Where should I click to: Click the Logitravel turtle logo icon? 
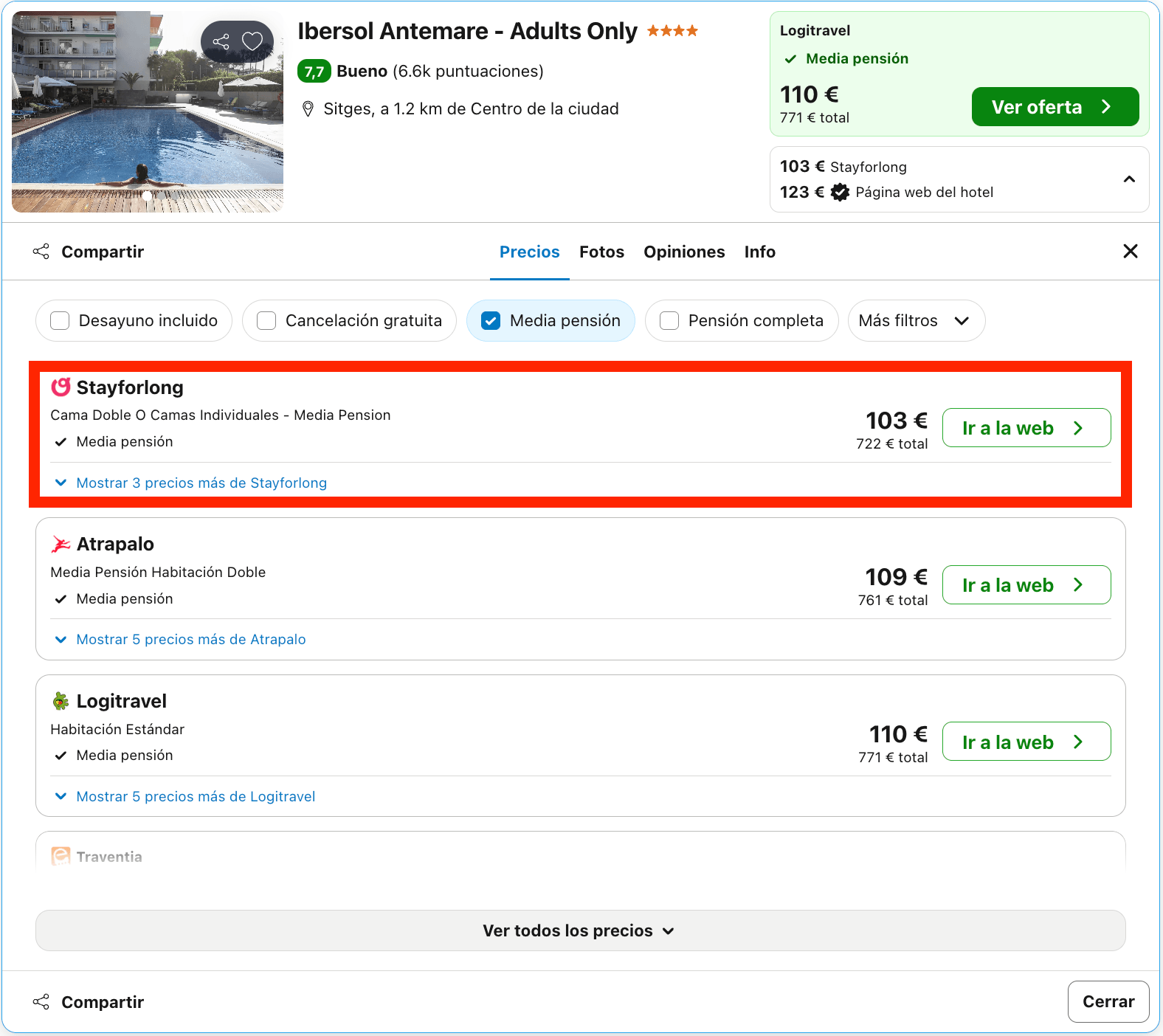[x=61, y=701]
